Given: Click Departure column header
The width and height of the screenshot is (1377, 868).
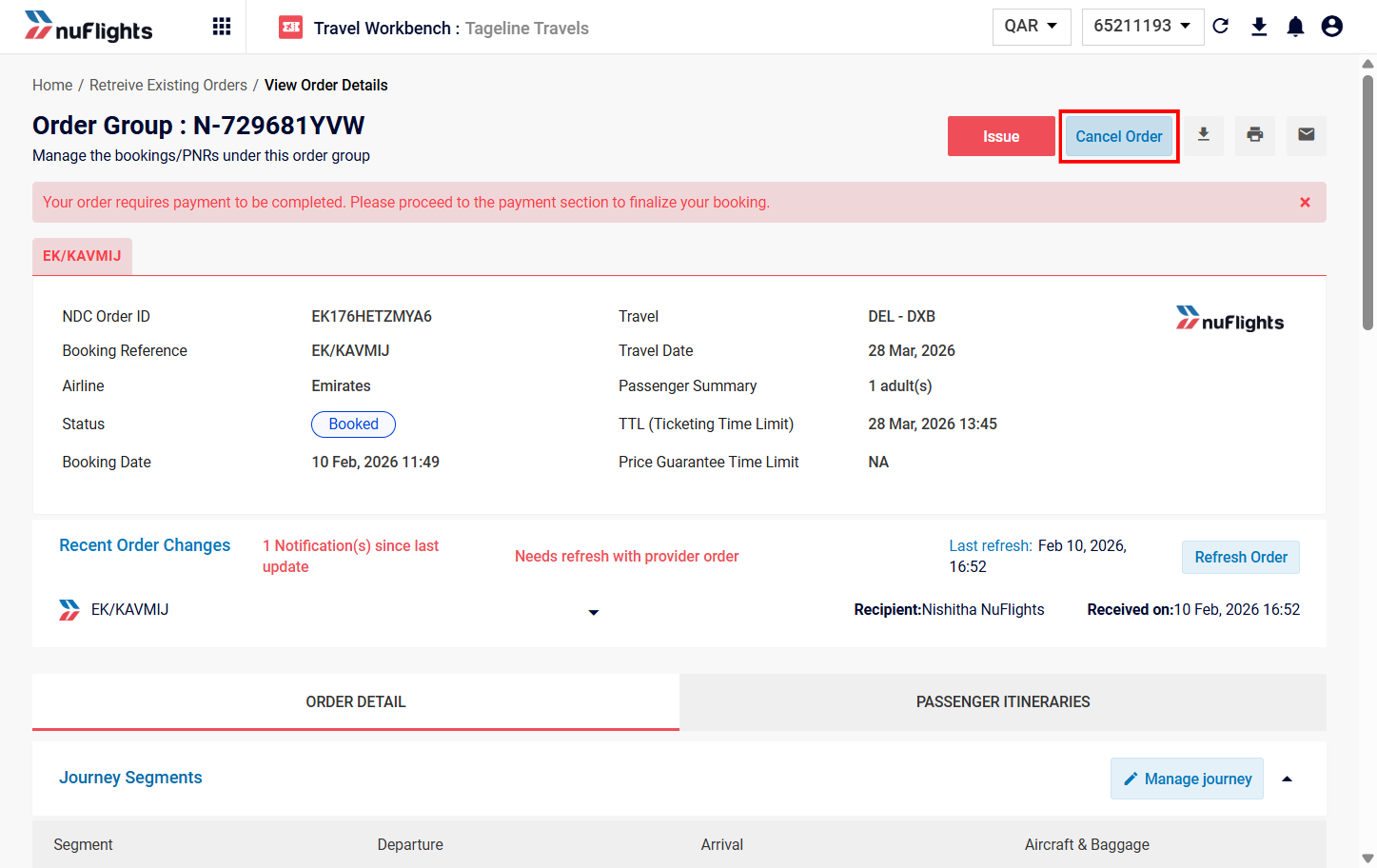Looking at the screenshot, I should click(410, 845).
